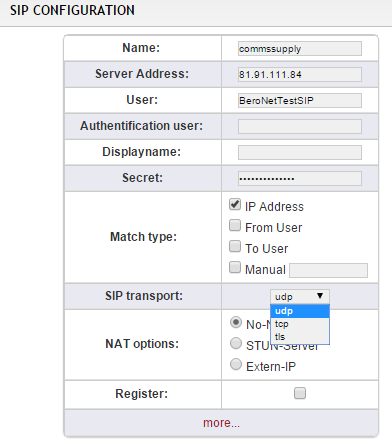Collapse the SIP transport dropdown
The height and width of the screenshot is (447, 392).
pos(300,296)
